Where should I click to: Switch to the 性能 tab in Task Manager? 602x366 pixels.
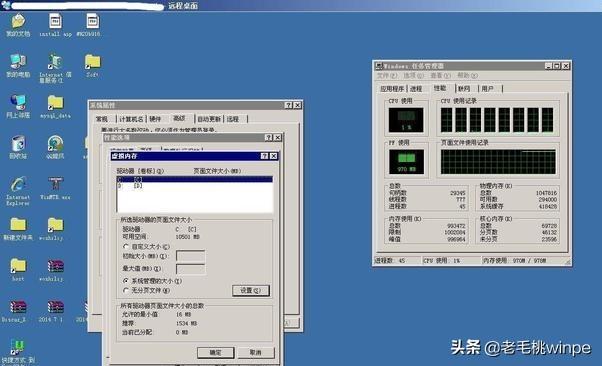pyautogui.click(x=440, y=88)
